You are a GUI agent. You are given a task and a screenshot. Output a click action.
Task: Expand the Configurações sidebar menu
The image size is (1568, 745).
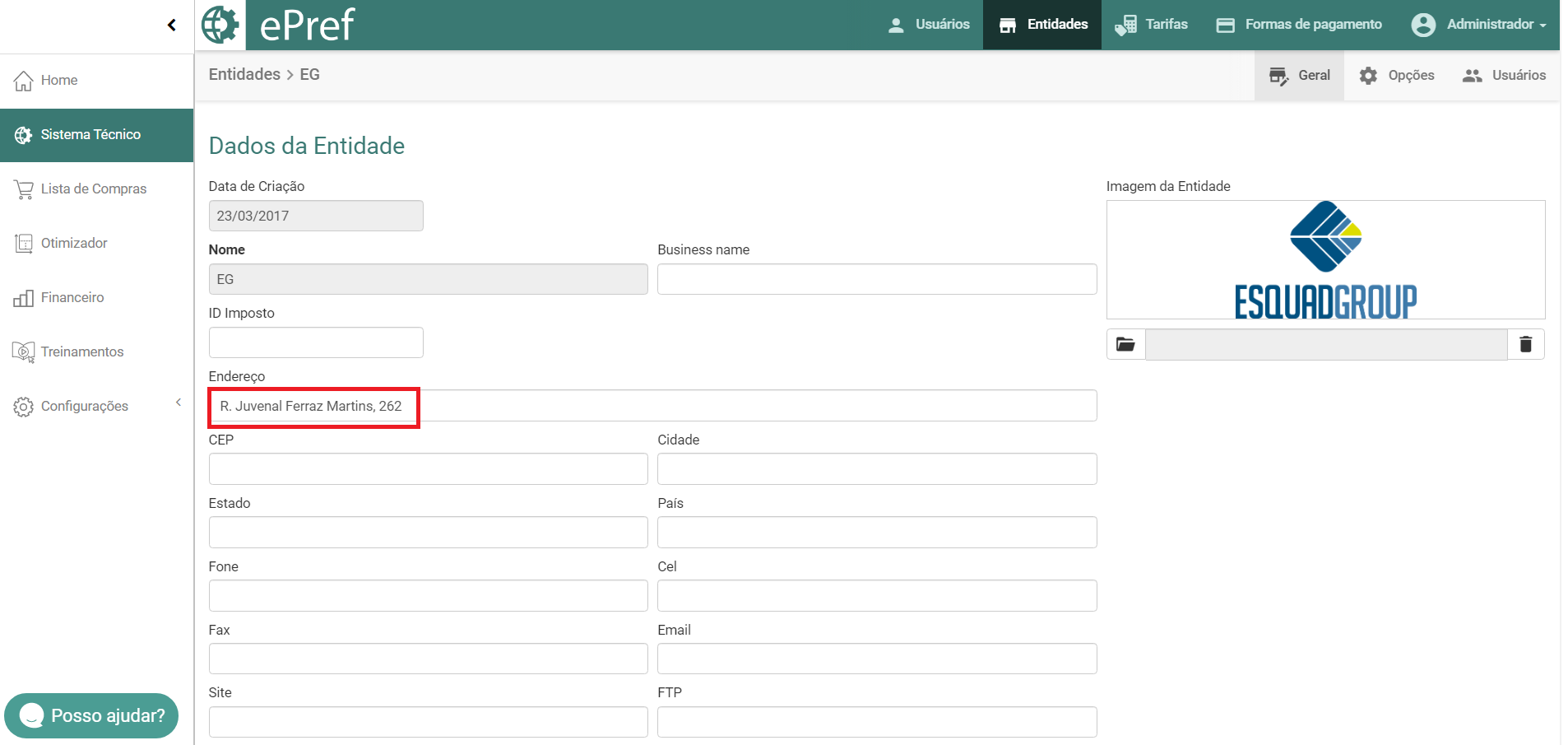tap(85, 406)
